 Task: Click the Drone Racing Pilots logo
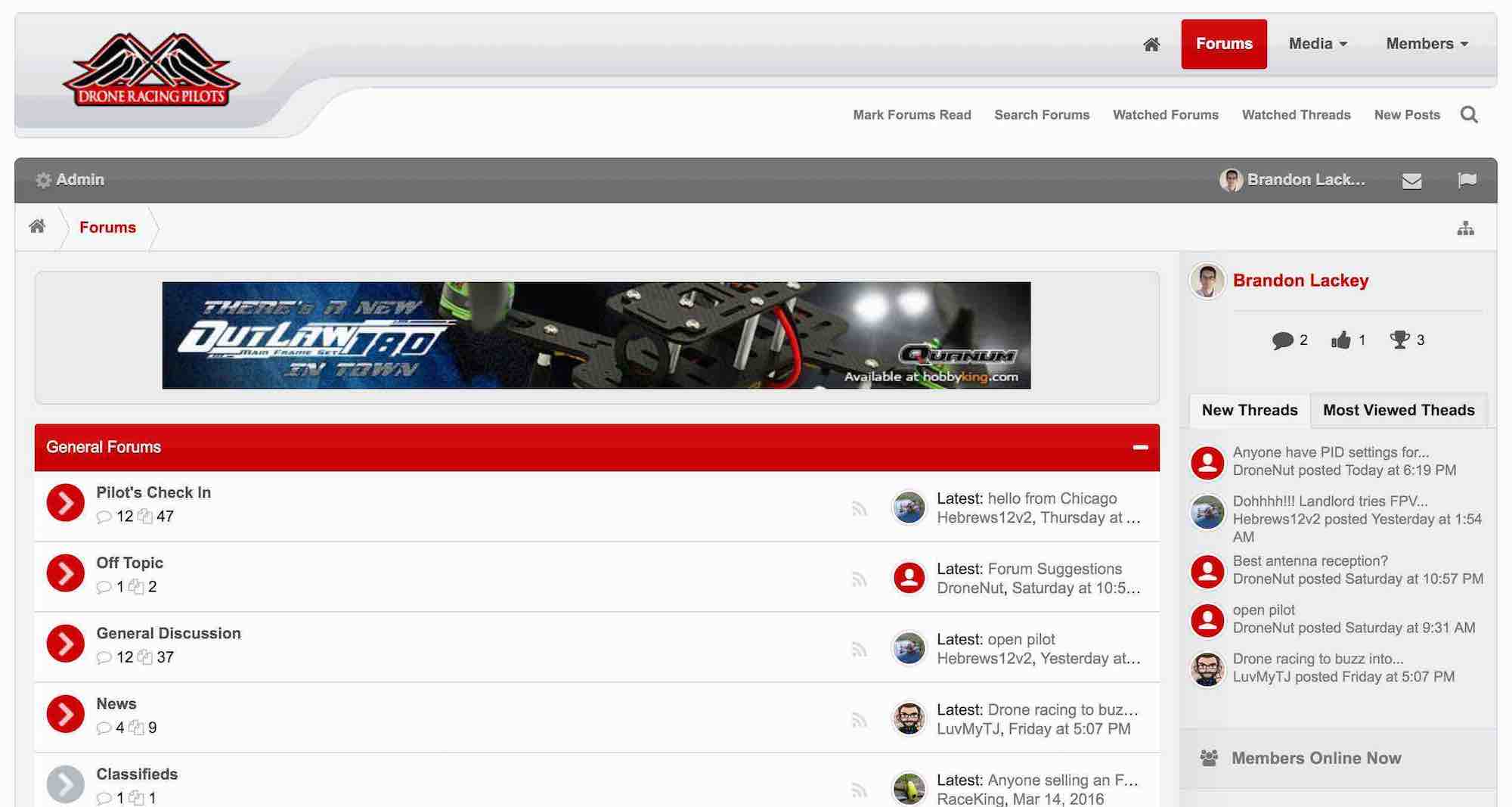pyautogui.click(x=151, y=70)
